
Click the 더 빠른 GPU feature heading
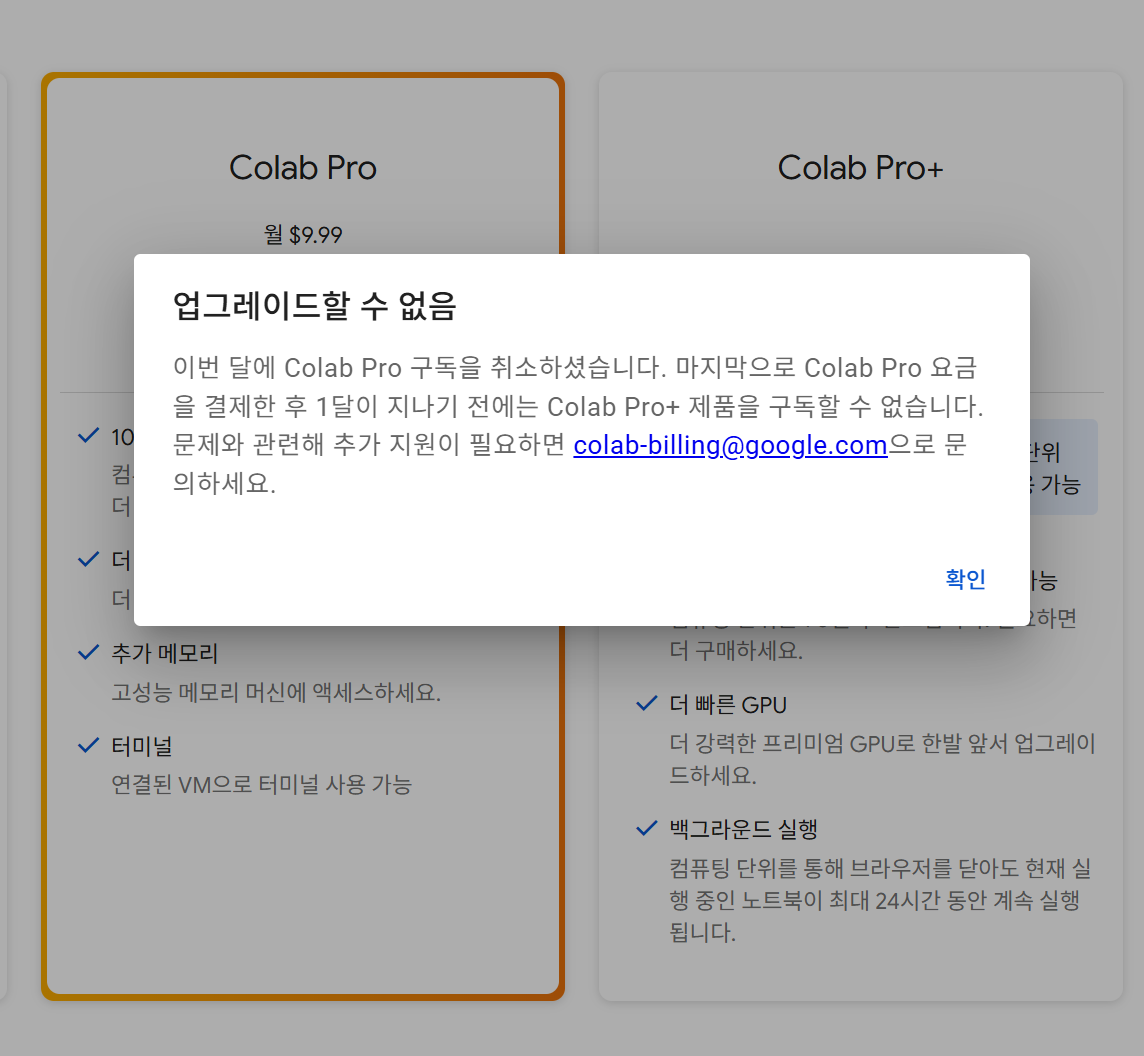point(728,705)
